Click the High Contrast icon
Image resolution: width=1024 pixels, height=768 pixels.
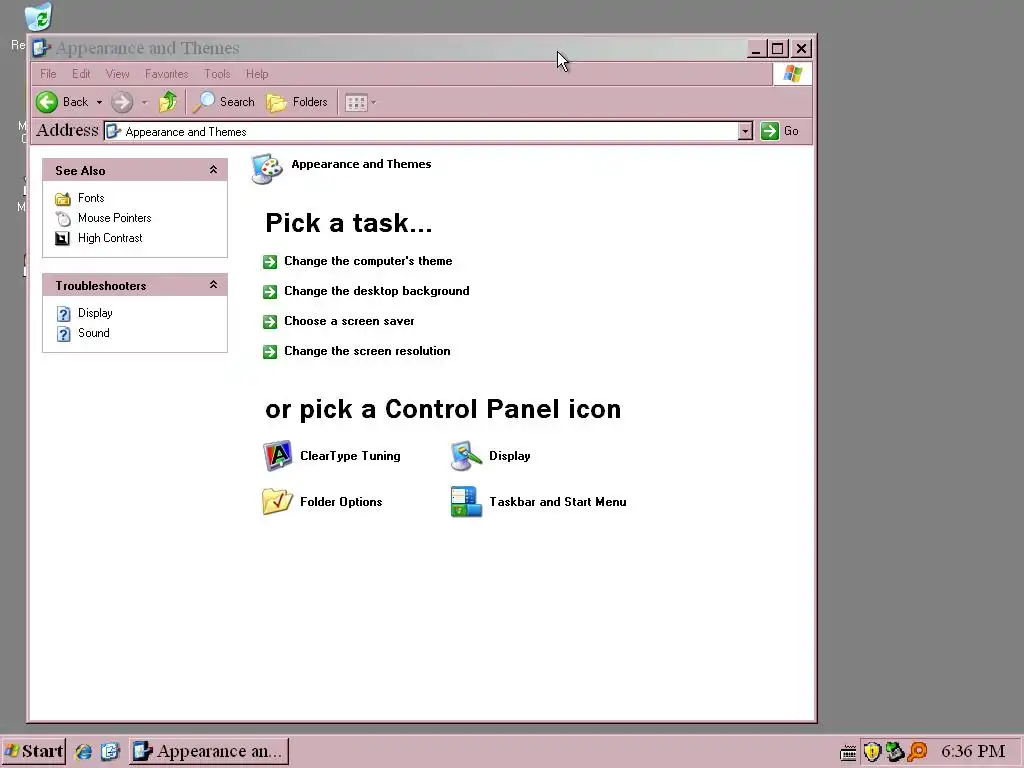coord(62,239)
